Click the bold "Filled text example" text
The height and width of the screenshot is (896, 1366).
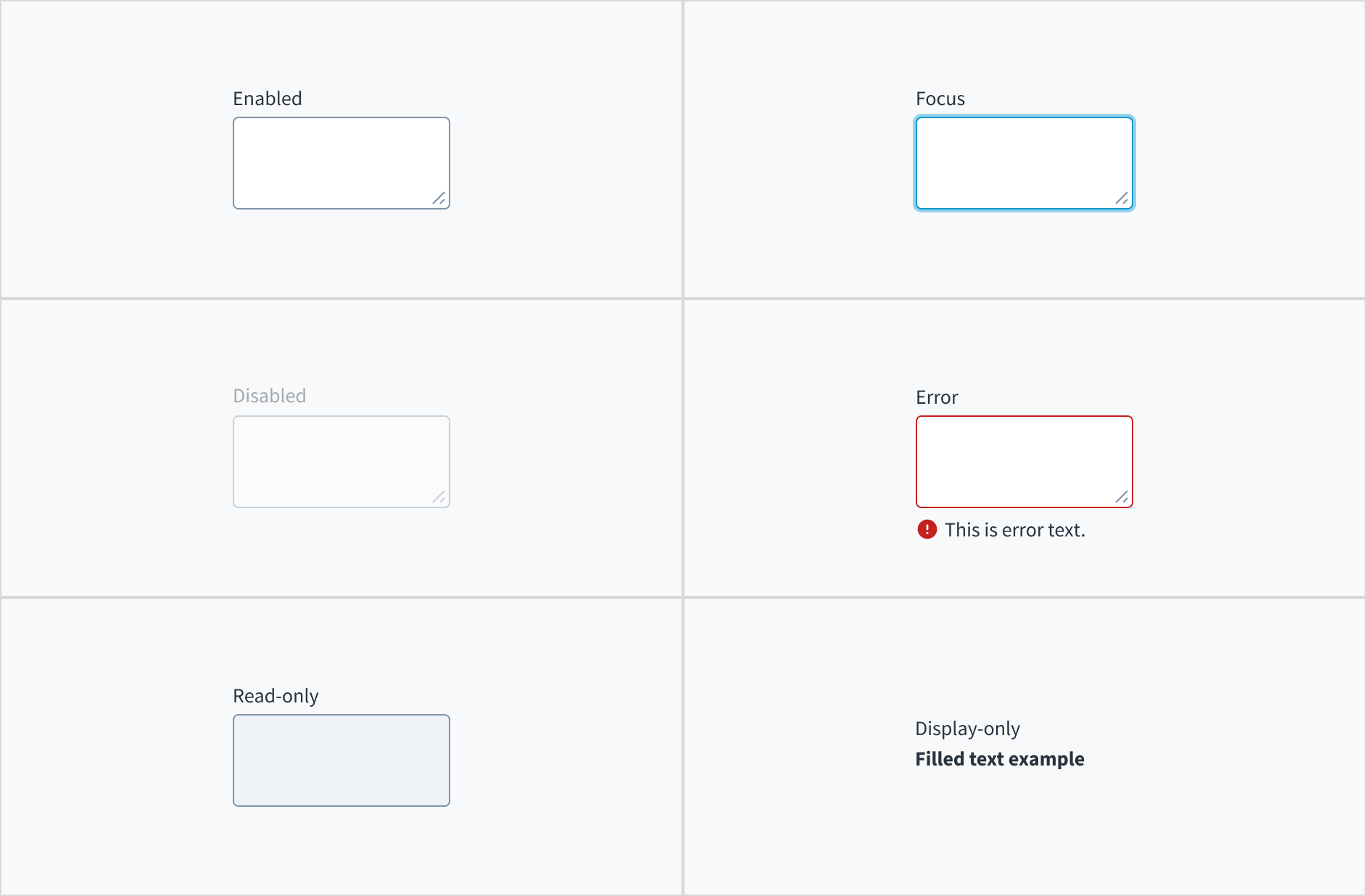(999, 759)
